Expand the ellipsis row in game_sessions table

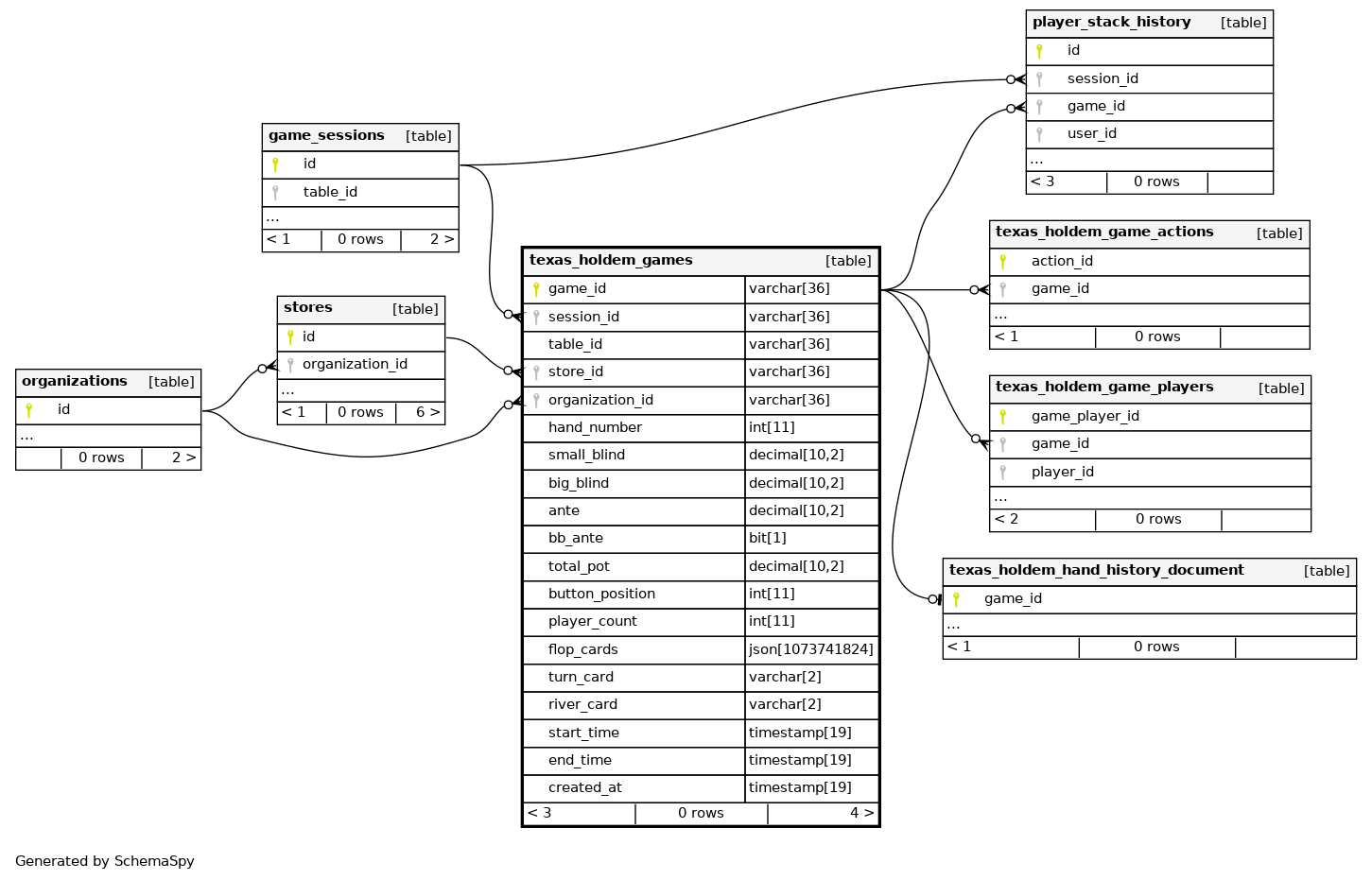tap(272, 217)
